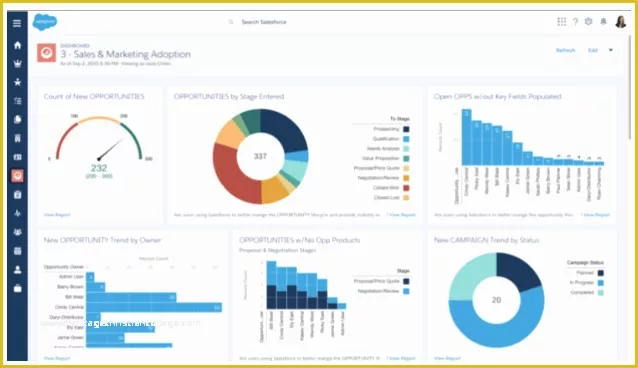Open Cases briefcase icon in sidebar
Screen dimensions: 638x368
(17, 288)
